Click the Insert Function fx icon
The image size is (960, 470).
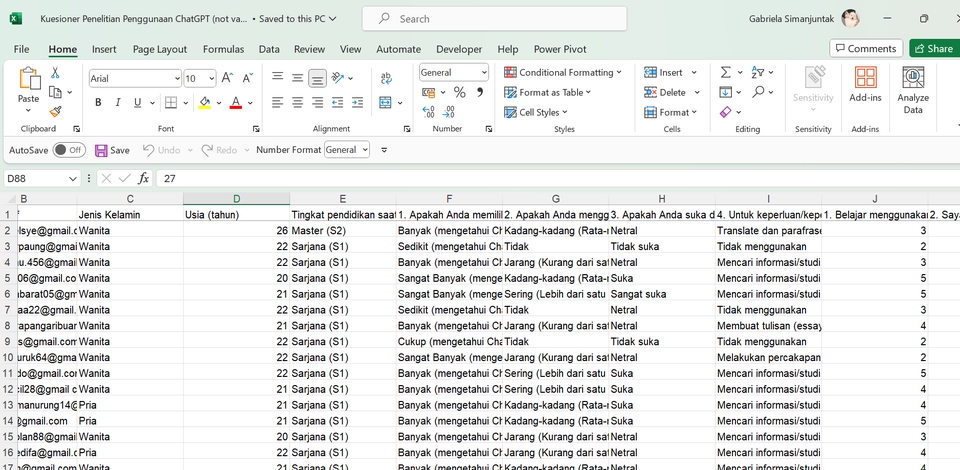[143, 178]
